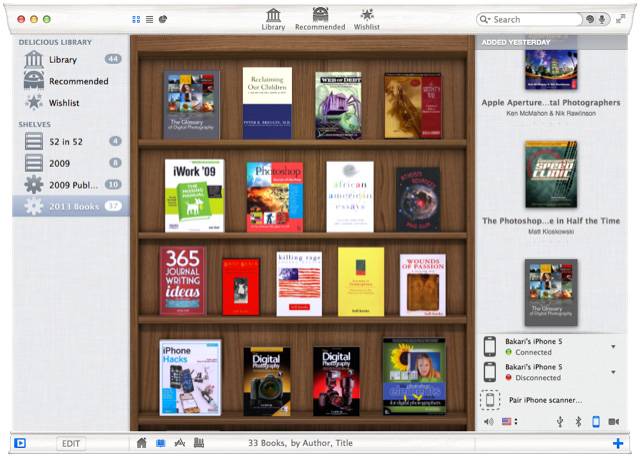Image resolution: width=640 pixels, height=457 pixels.
Task: Click the EDIT button
Action: [x=71, y=444]
